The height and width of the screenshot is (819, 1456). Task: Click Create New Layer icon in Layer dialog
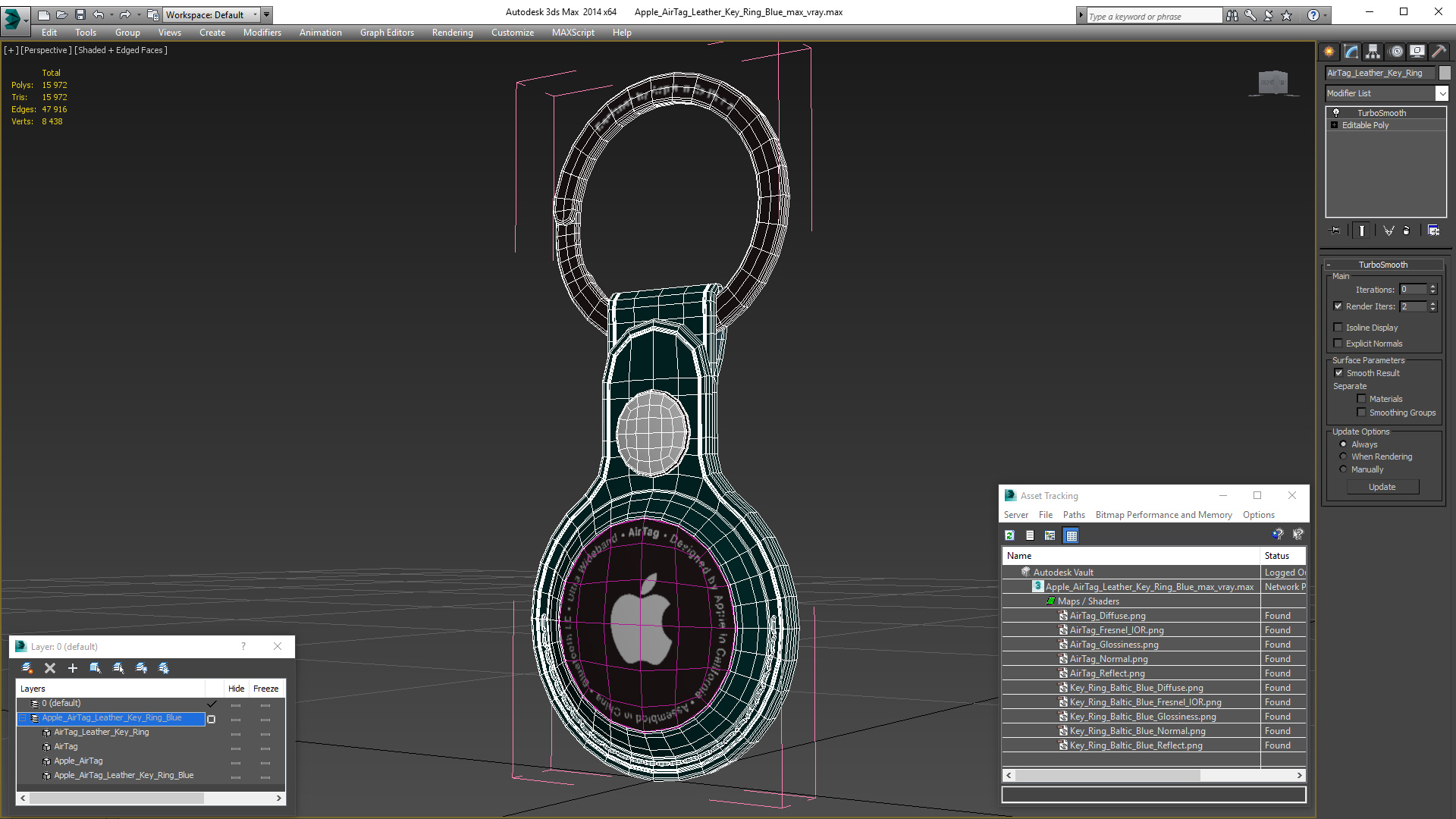[27, 668]
